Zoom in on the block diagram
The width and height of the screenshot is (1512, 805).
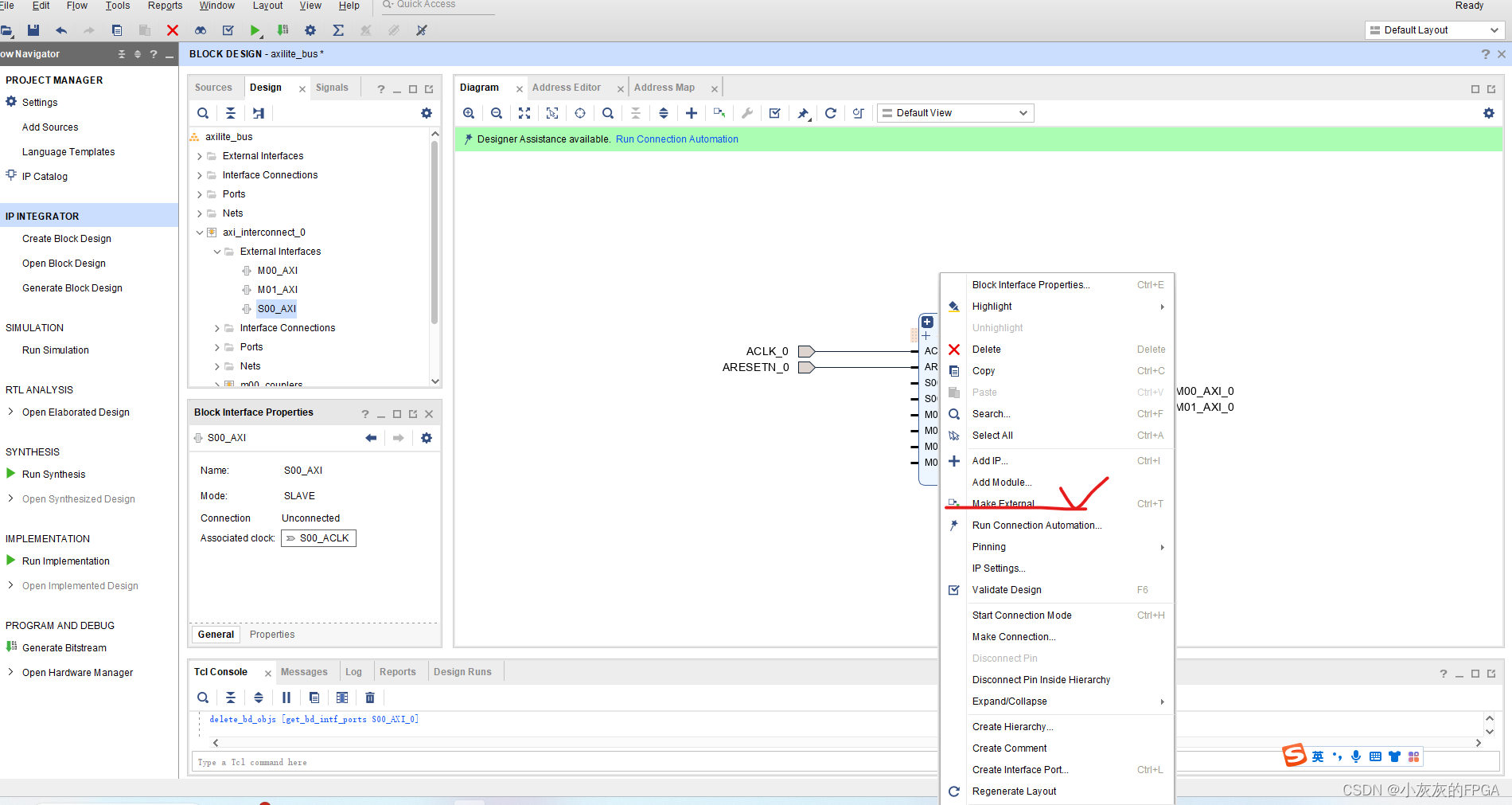[469, 113]
